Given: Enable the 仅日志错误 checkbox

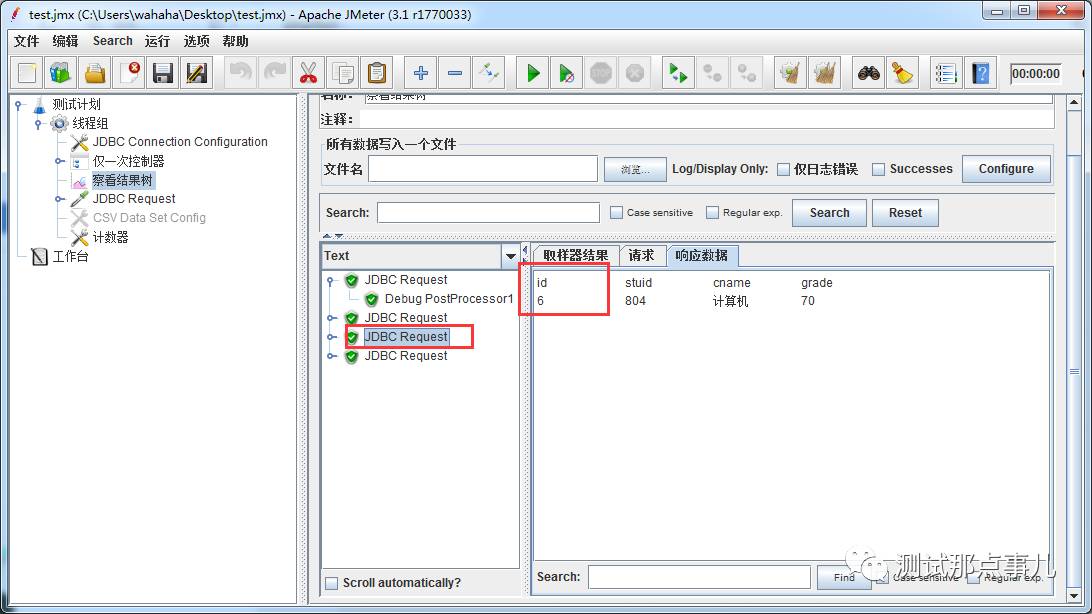Looking at the screenshot, I should tap(783, 169).
